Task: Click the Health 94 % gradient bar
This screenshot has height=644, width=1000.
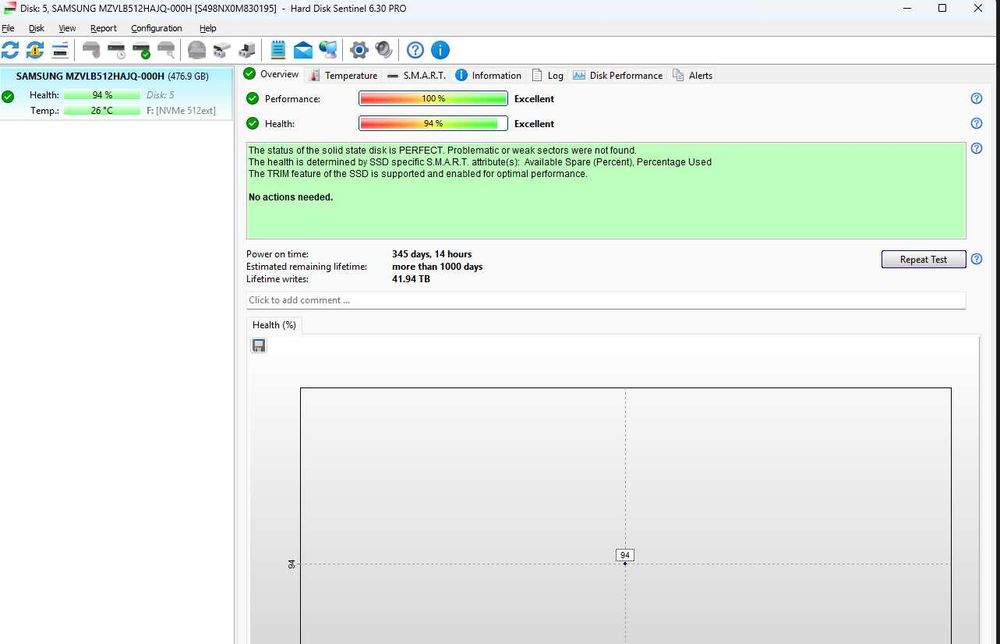Action: (x=433, y=123)
